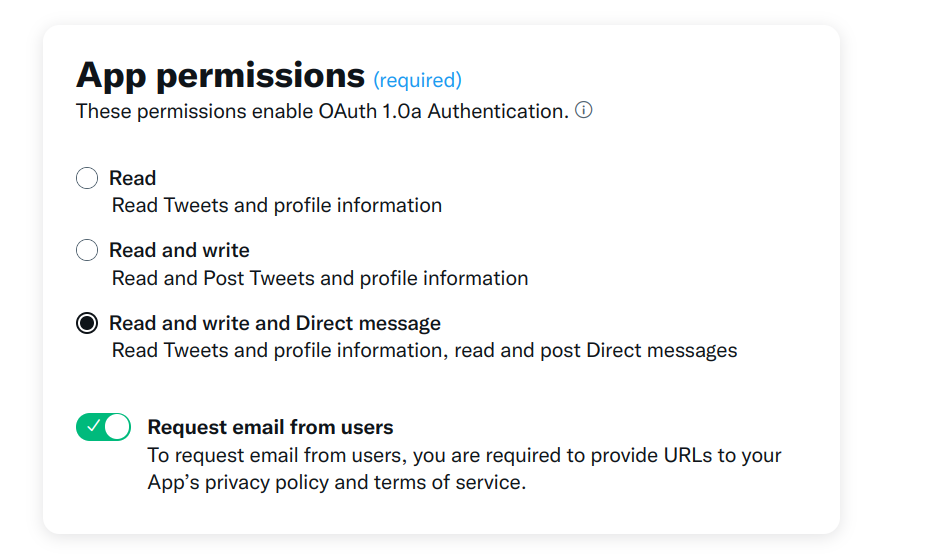Choose the Read and write radio button
Viewport: 950px width, 560px height.
(88, 251)
